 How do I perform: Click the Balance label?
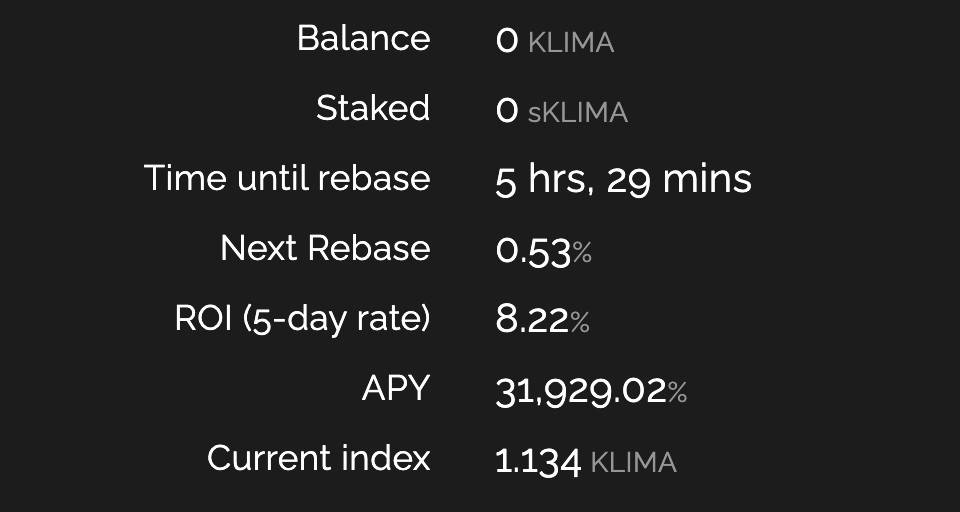tap(364, 39)
